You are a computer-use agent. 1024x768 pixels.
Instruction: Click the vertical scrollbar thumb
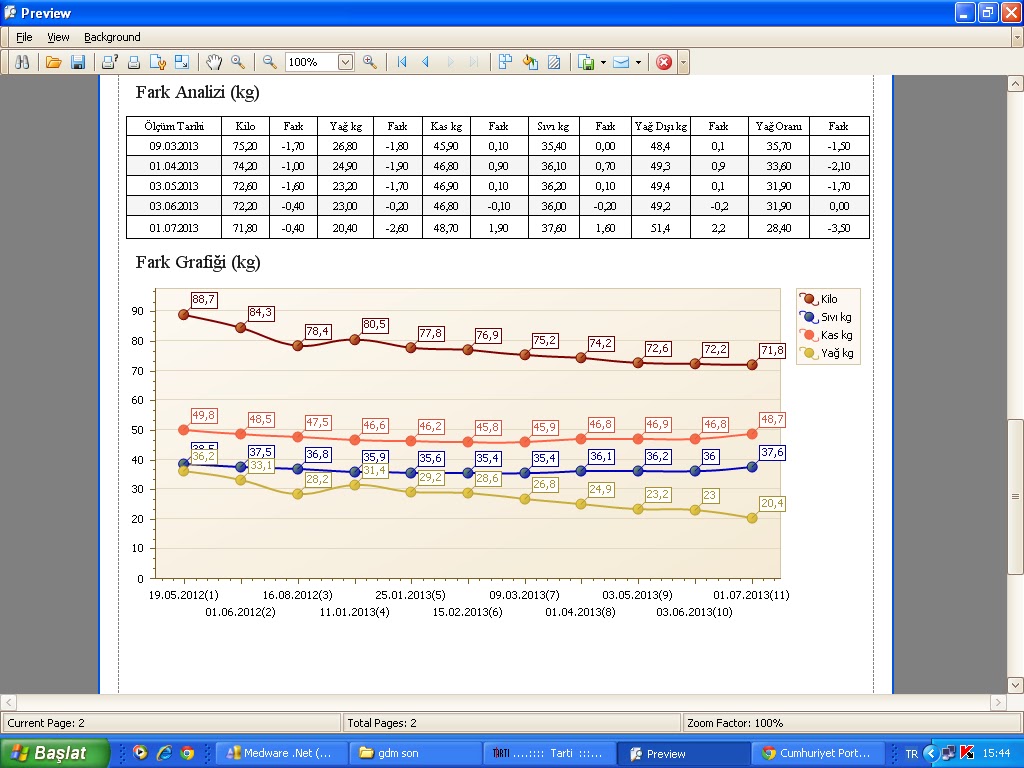[x=1016, y=496]
